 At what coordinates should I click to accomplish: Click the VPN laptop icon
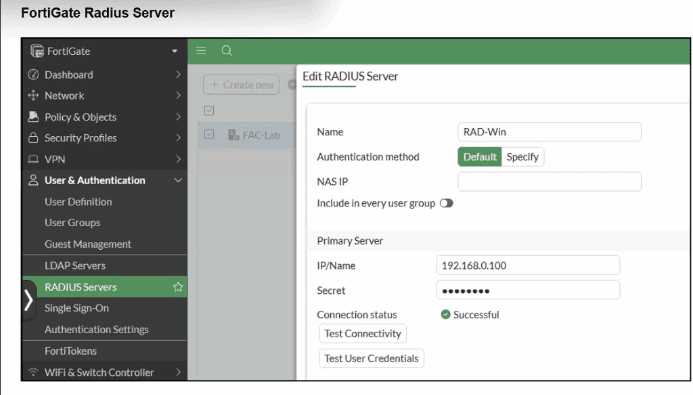point(33,159)
